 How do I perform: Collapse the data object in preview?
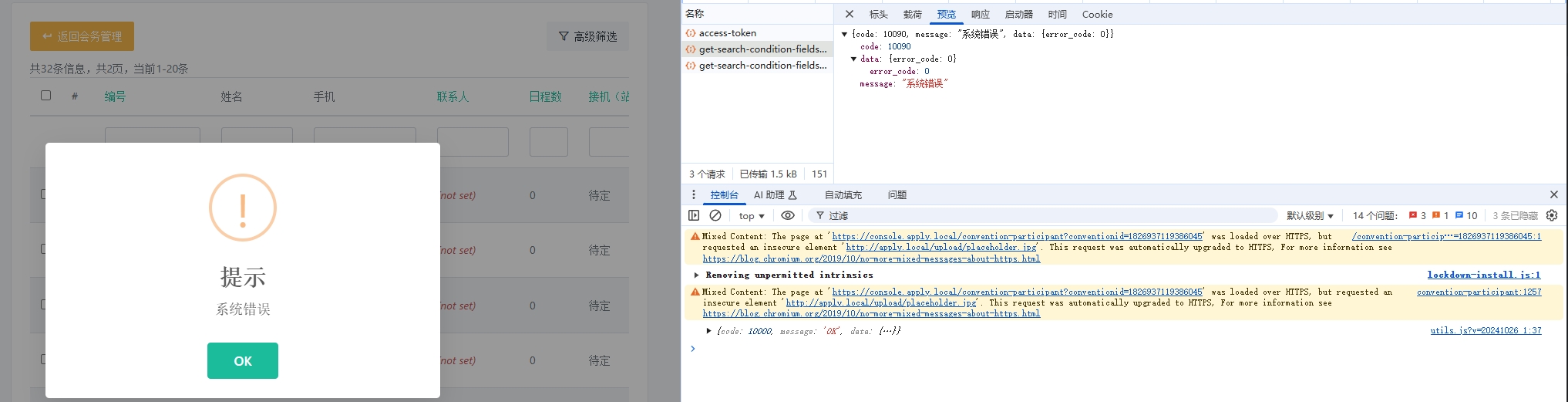(x=853, y=59)
